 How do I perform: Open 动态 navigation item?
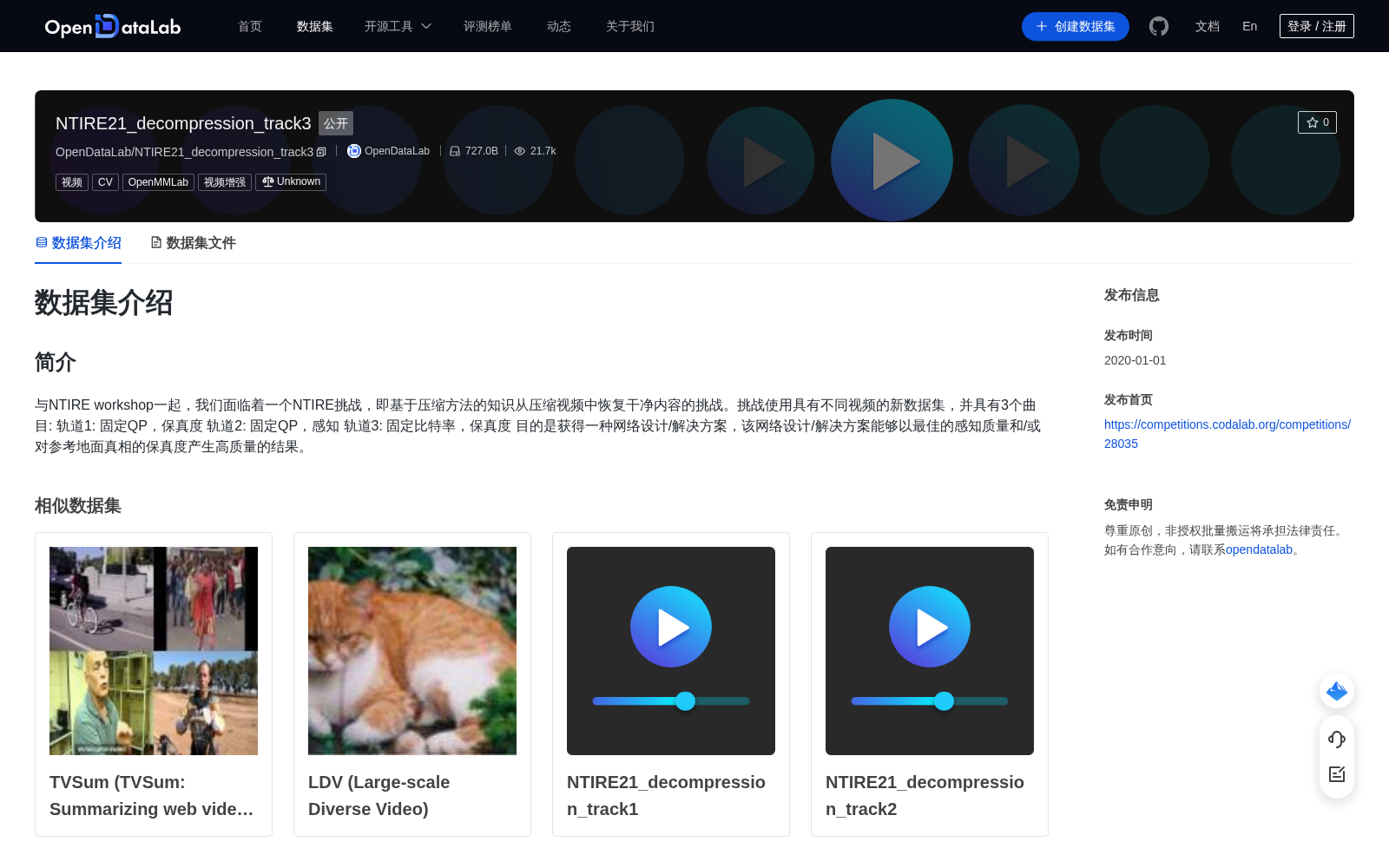(x=559, y=26)
